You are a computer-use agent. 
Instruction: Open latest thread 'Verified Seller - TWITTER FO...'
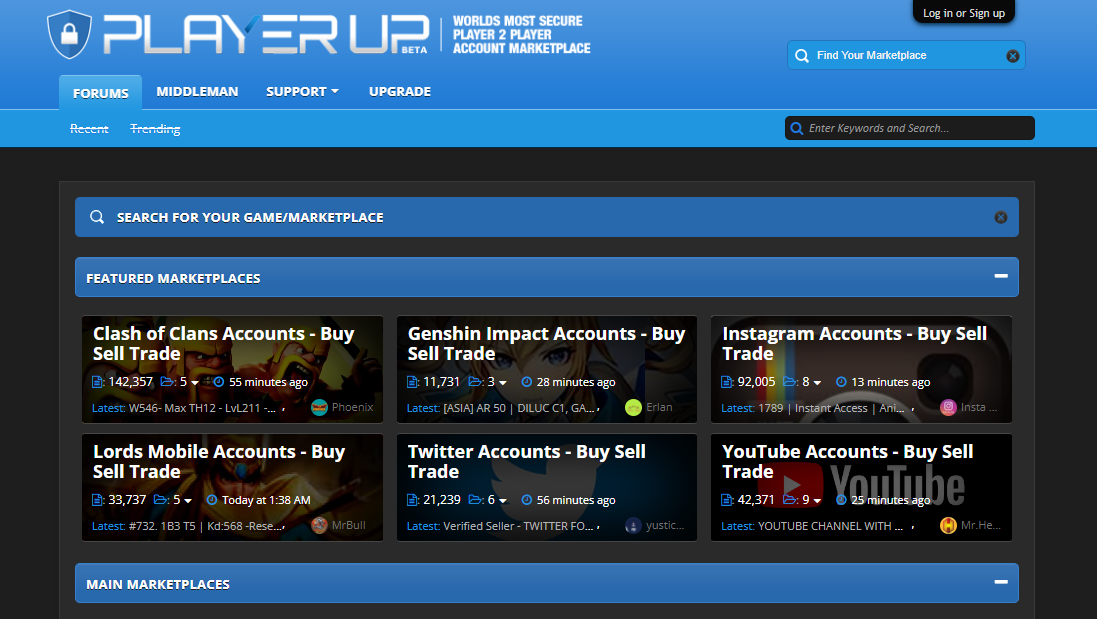(x=518, y=526)
